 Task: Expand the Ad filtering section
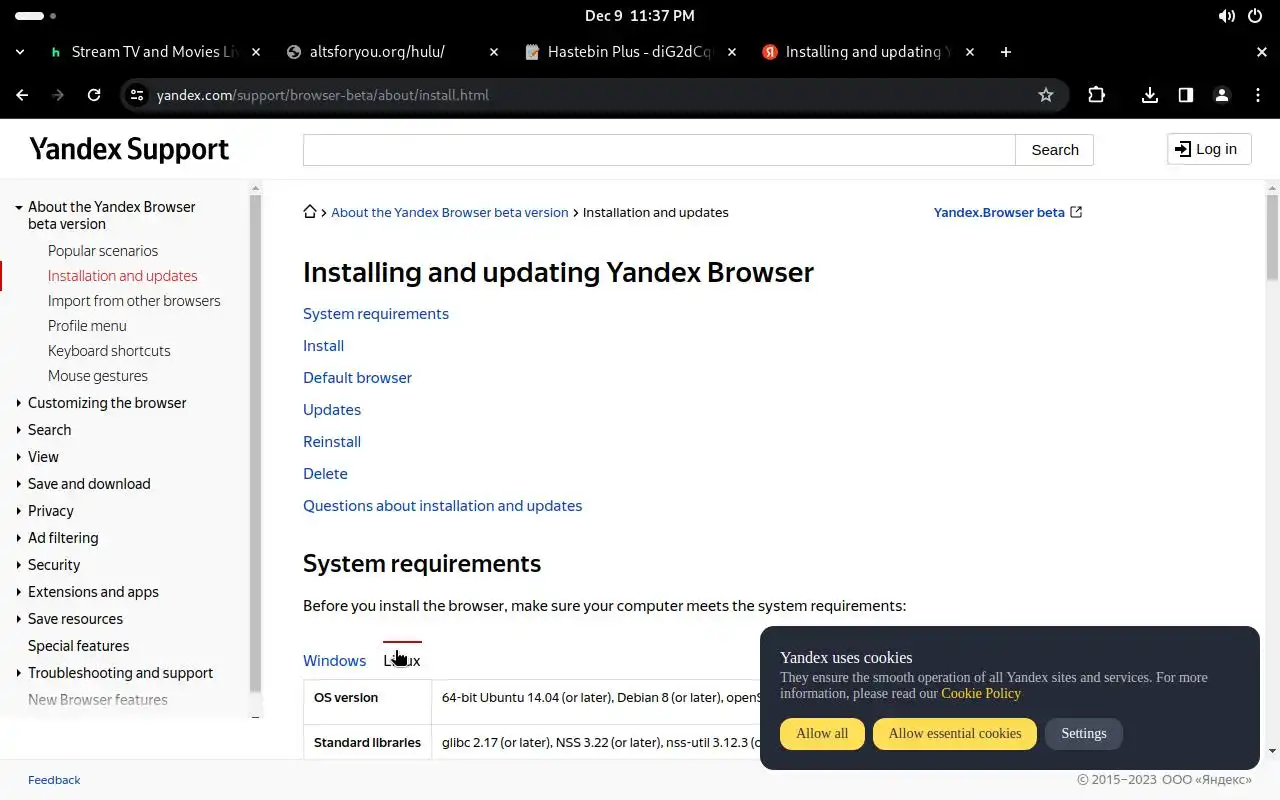pyautogui.click(x=19, y=538)
